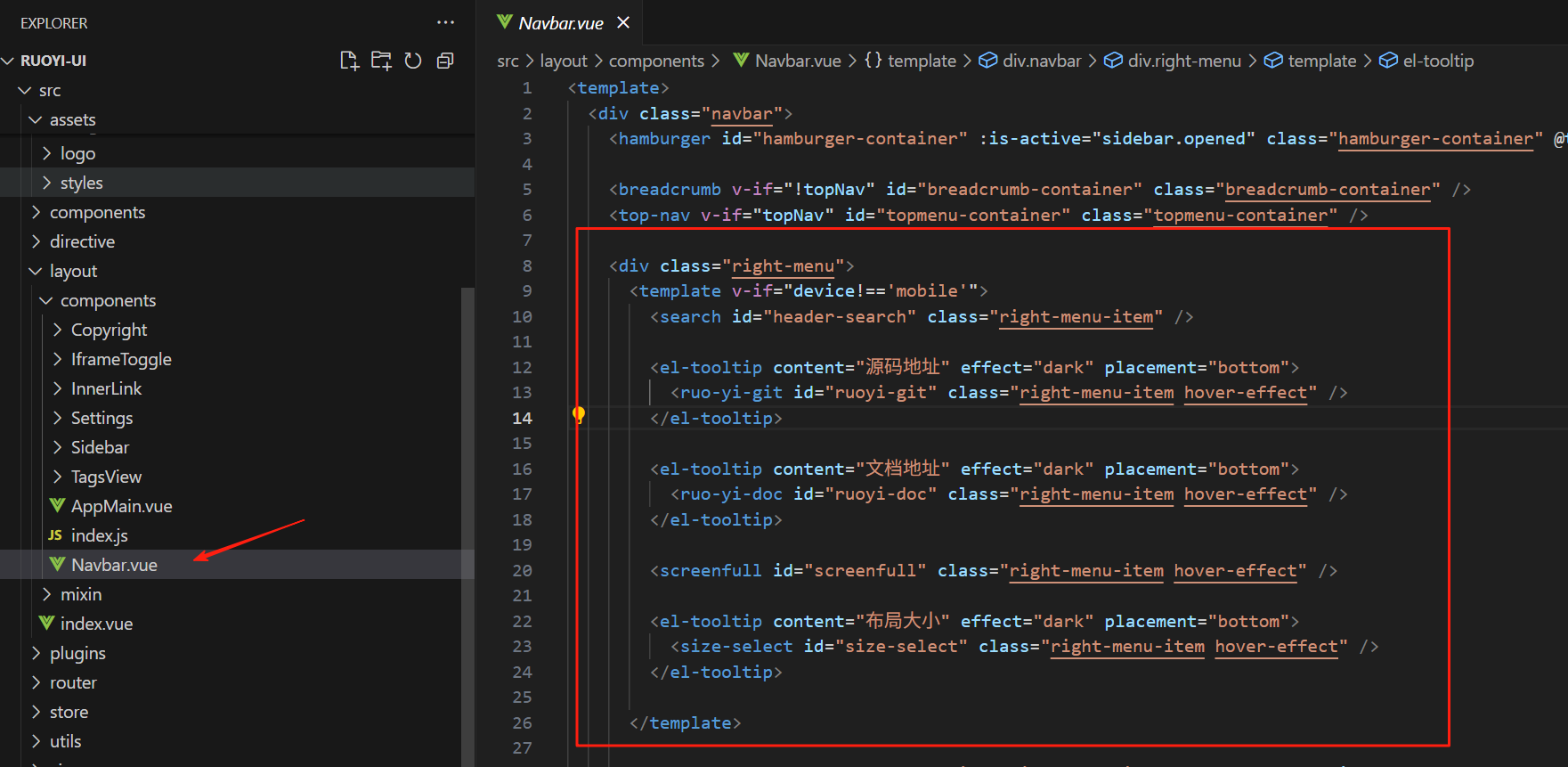Close the Navbar.vue editor tab
The image size is (1568, 767).
(x=623, y=22)
